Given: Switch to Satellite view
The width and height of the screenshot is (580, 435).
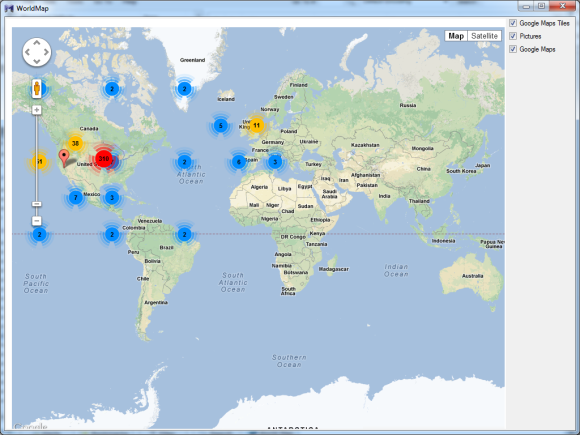Looking at the screenshot, I should tap(484, 36).
